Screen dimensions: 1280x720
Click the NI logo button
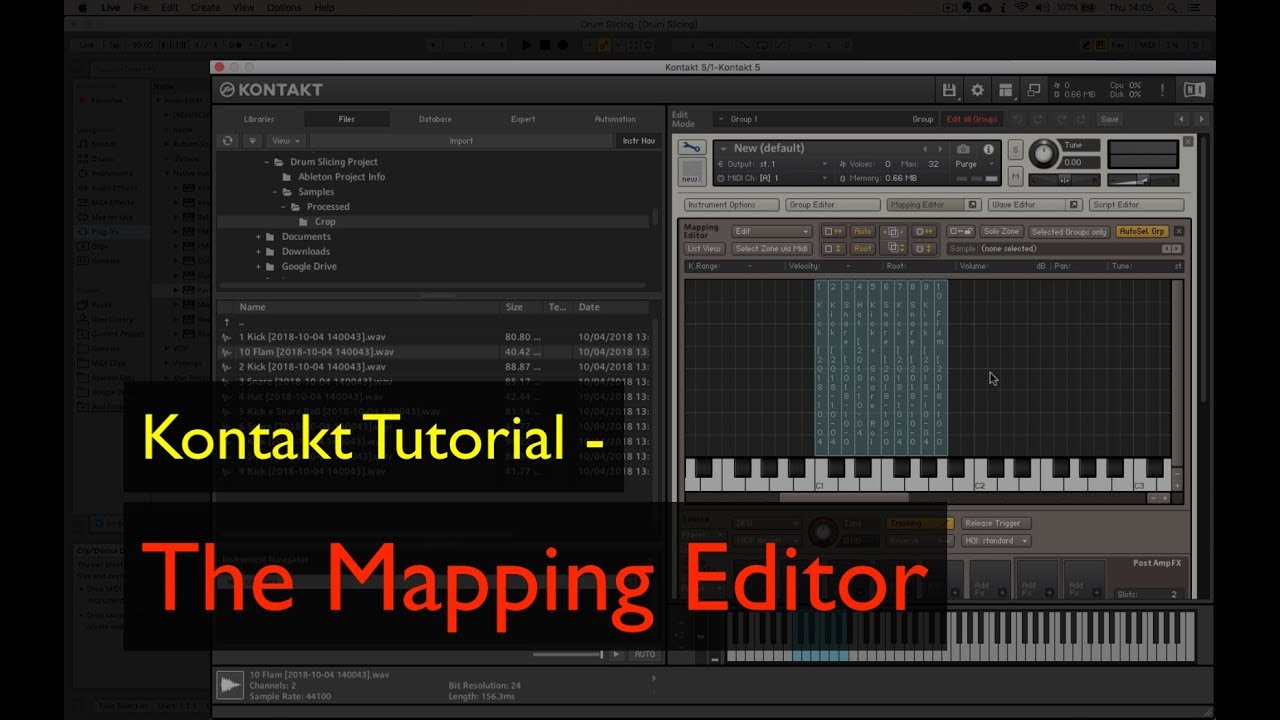1194,90
